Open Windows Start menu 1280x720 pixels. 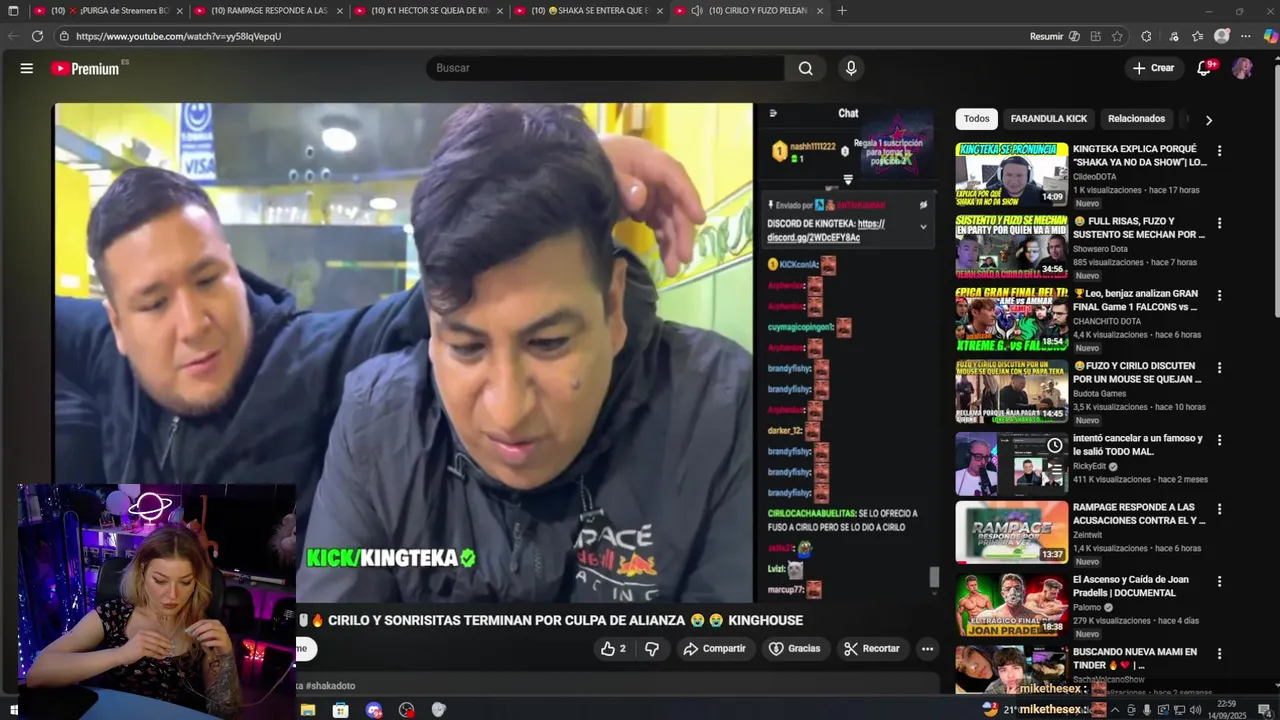click(x=13, y=710)
